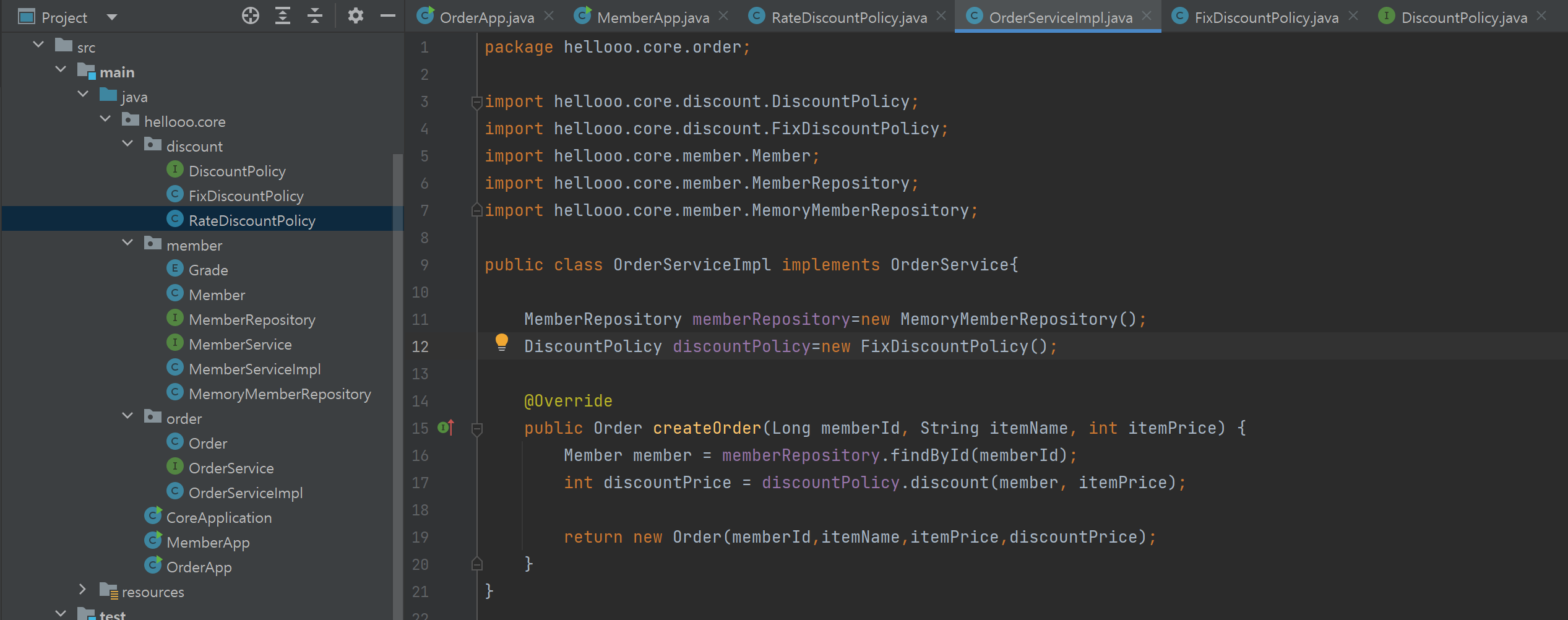This screenshot has height=620, width=1568.
Task: Close the OrderServiceImpl.java tab
Action: 1147,16
